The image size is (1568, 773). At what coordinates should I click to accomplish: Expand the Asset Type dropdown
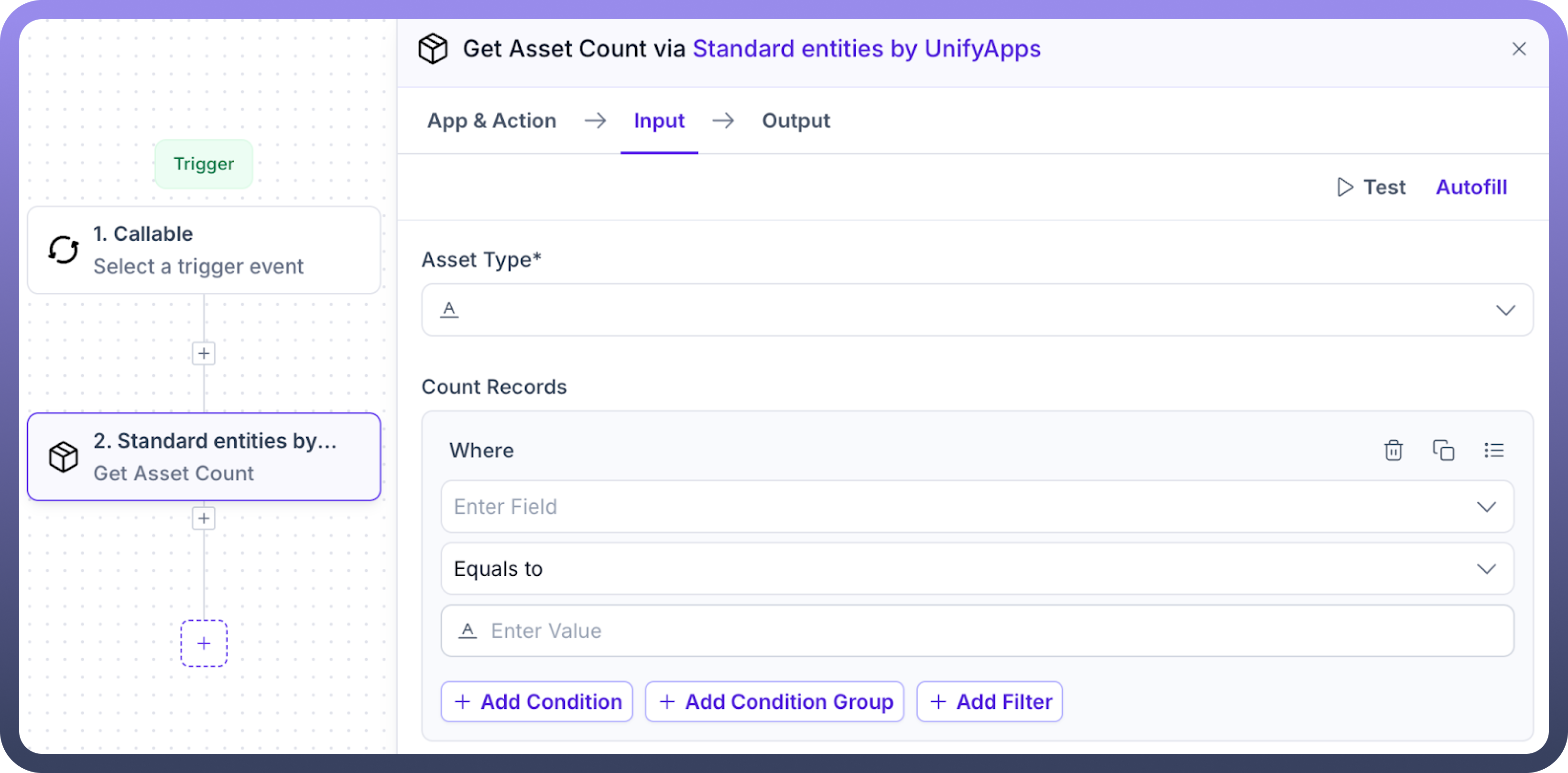point(1505,310)
